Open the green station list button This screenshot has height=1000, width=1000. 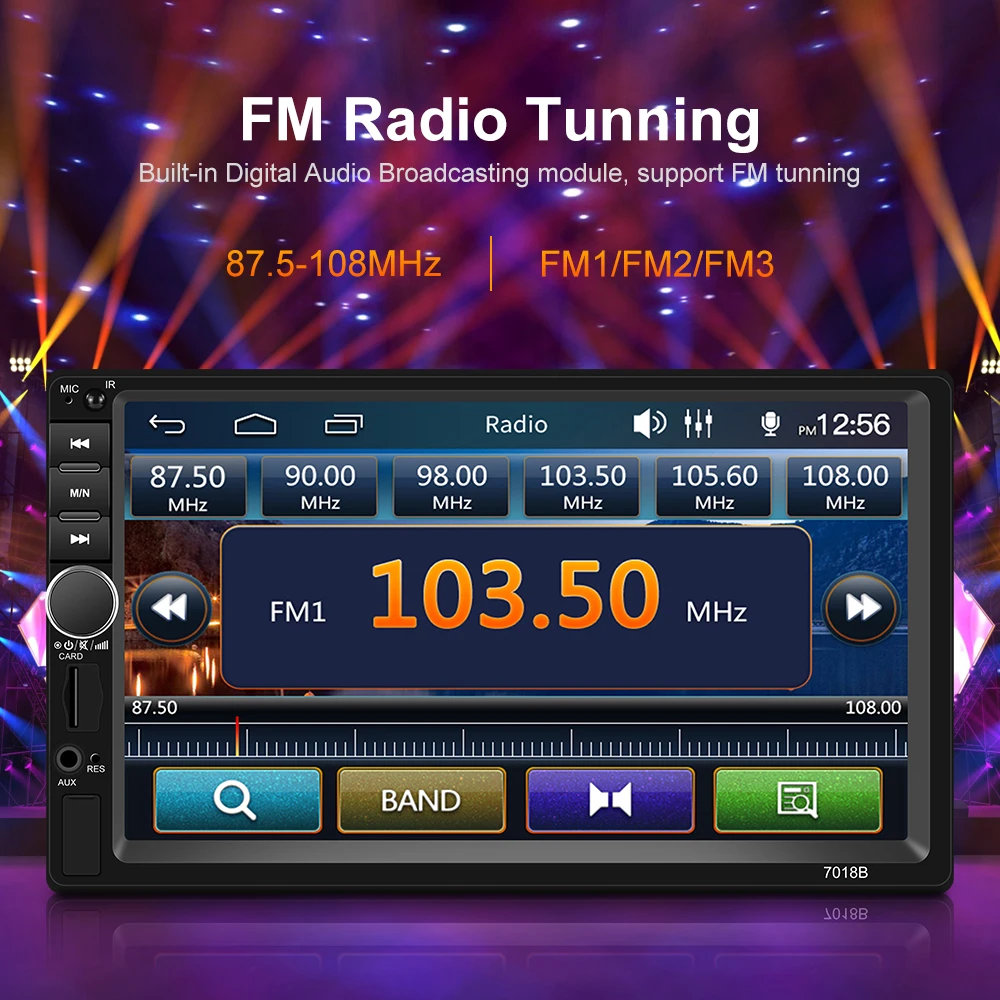pos(798,800)
